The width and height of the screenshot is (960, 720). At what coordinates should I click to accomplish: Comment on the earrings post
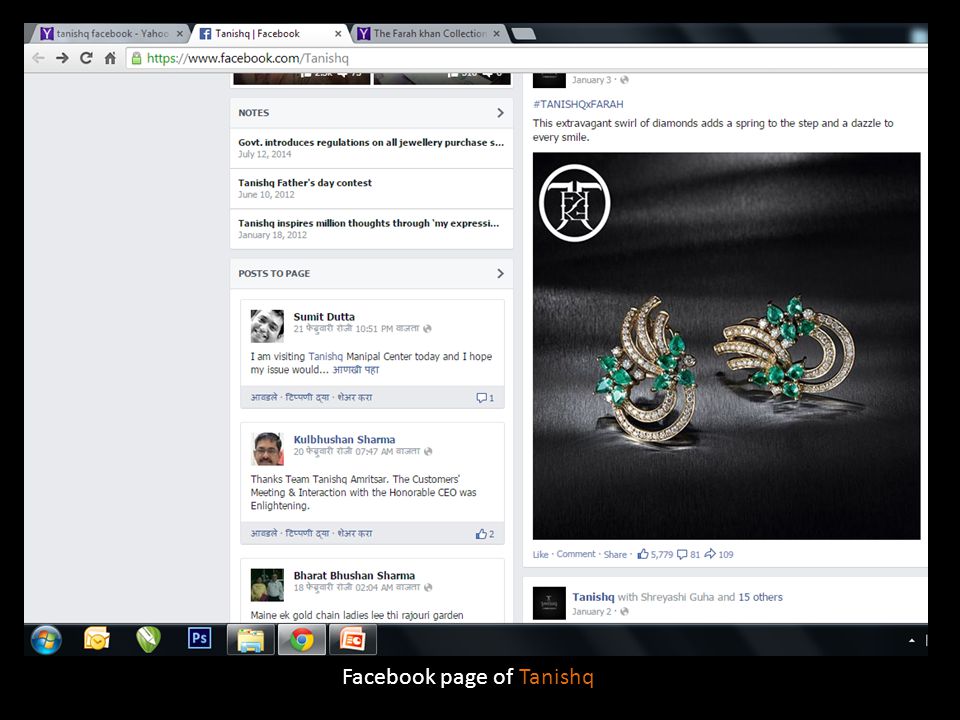(576, 554)
